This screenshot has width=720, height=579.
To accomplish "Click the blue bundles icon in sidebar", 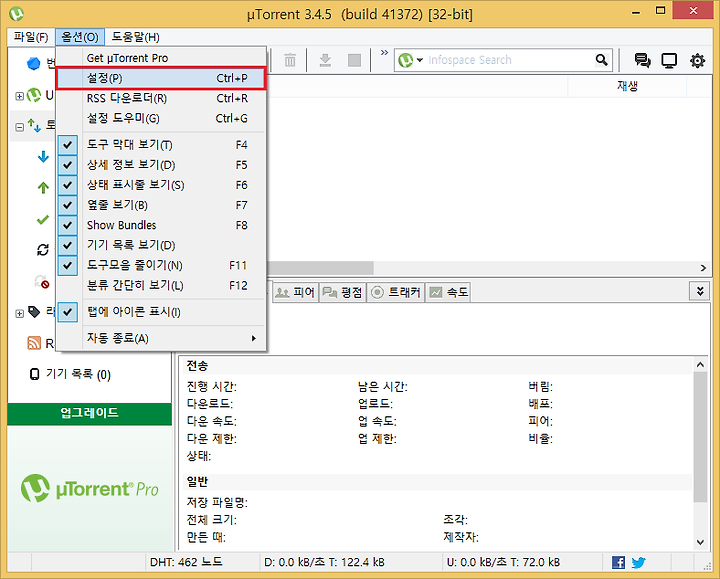I will (34, 63).
